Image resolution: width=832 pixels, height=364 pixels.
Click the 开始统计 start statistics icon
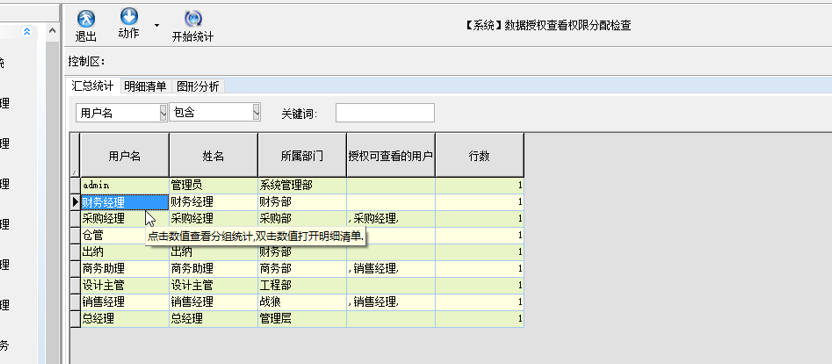(193, 19)
